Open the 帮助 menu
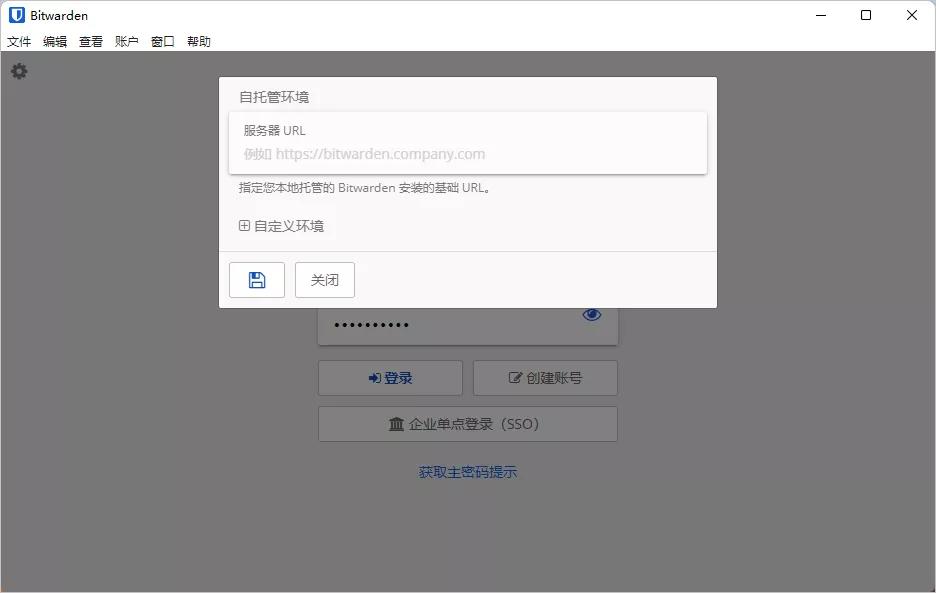936x593 pixels. coord(197,41)
